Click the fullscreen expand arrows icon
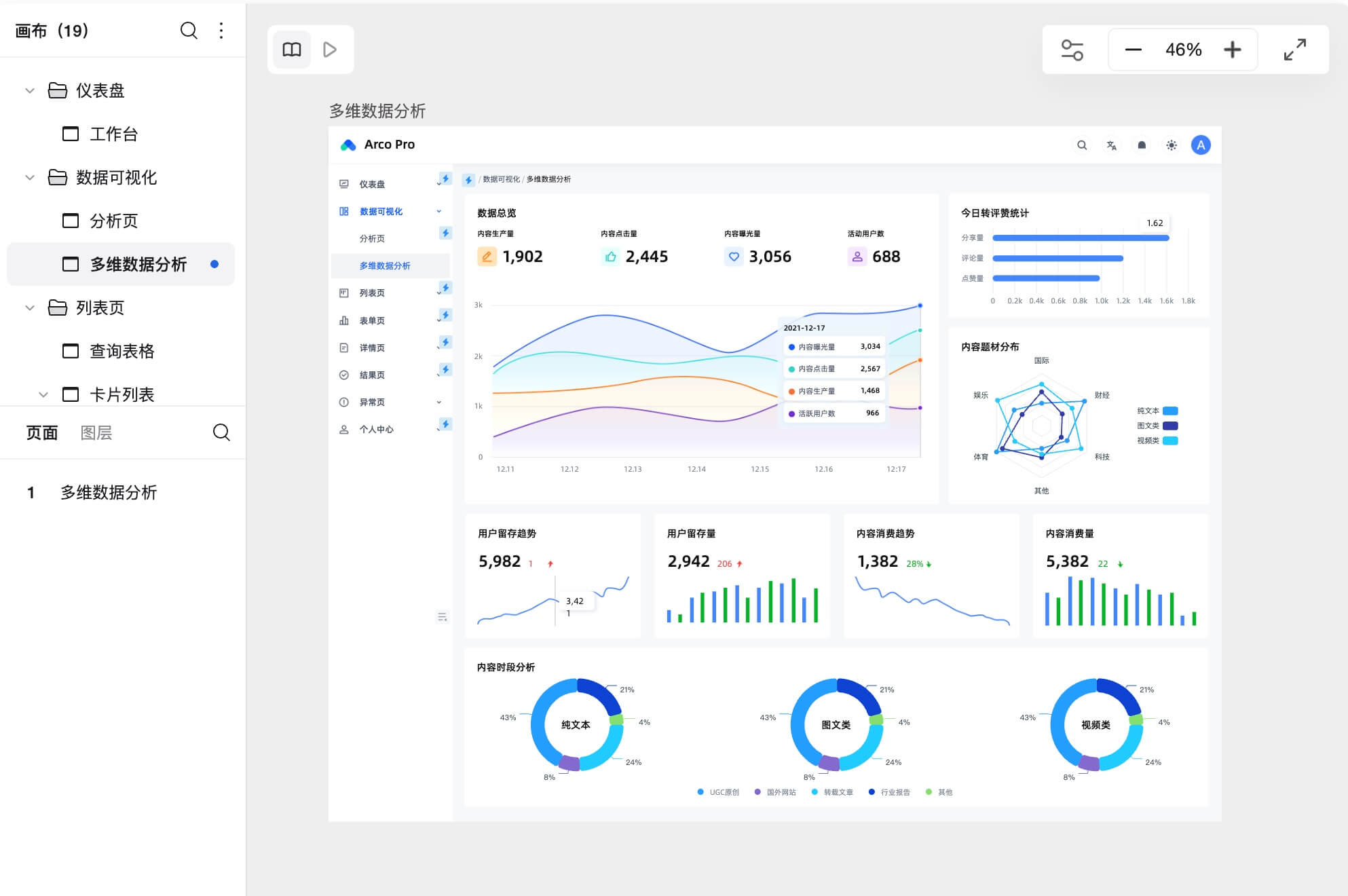Viewport: 1348px width, 896px height. [1295, 49]
